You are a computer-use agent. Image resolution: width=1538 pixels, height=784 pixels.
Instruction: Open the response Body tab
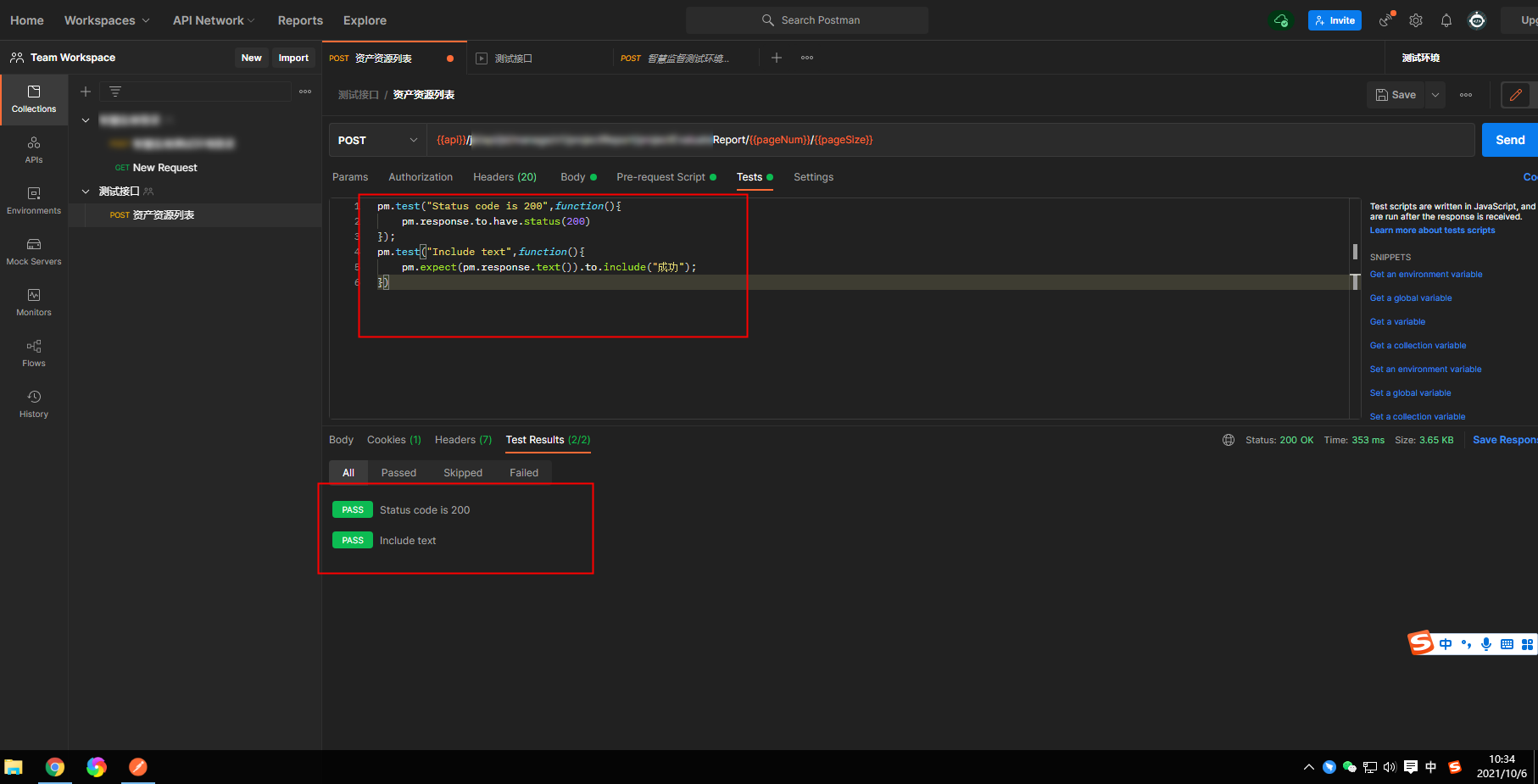coord(341,440)
